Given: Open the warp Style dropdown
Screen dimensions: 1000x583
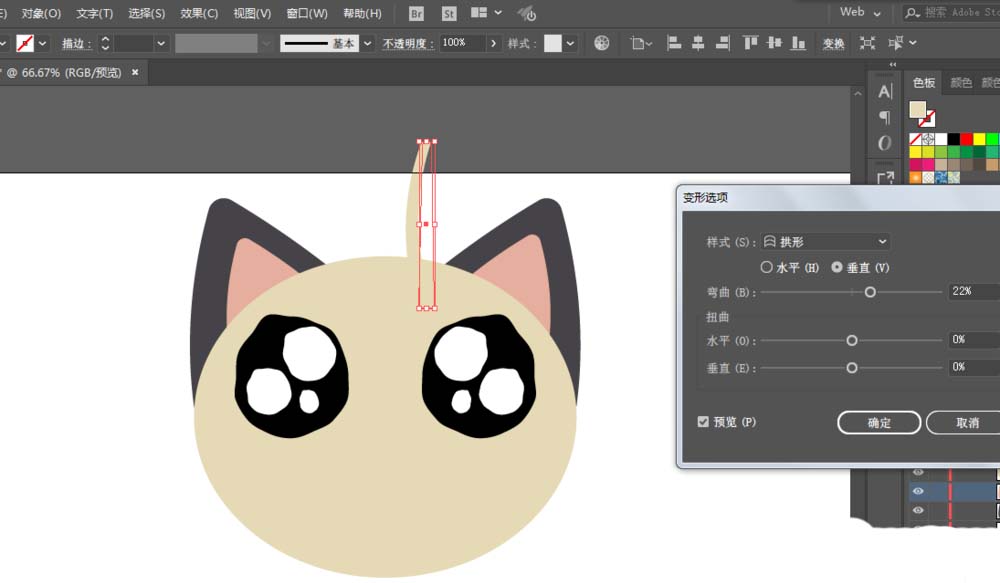Looking at the screenshot, I should coord(825,241).
